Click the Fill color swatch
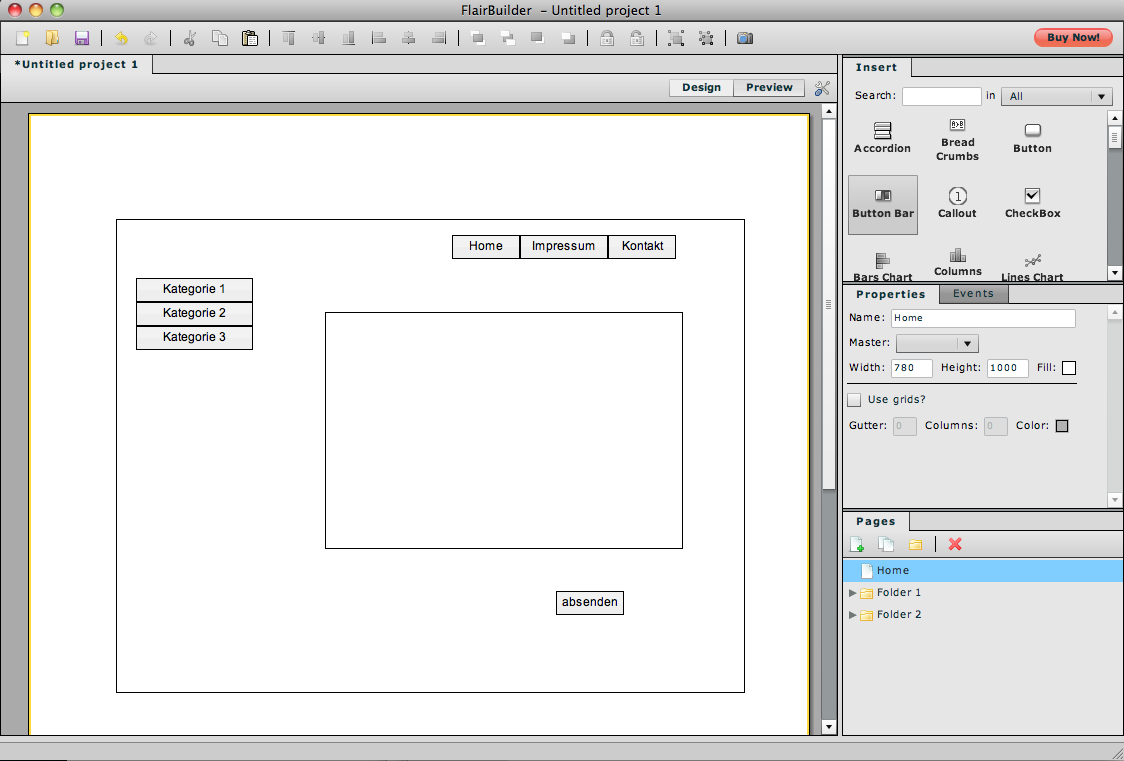This screenshot has height=761, width=1124. click(1069, 368)
